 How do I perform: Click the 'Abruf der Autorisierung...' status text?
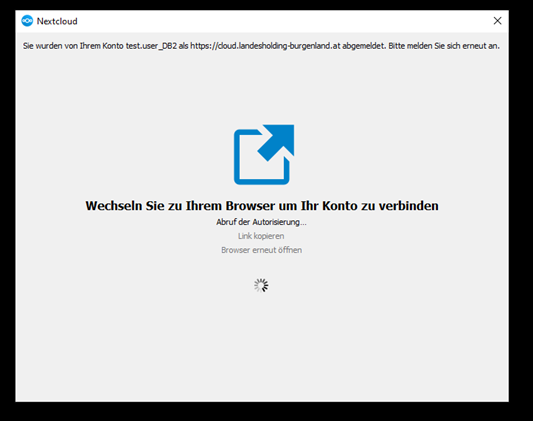point(261,222)
